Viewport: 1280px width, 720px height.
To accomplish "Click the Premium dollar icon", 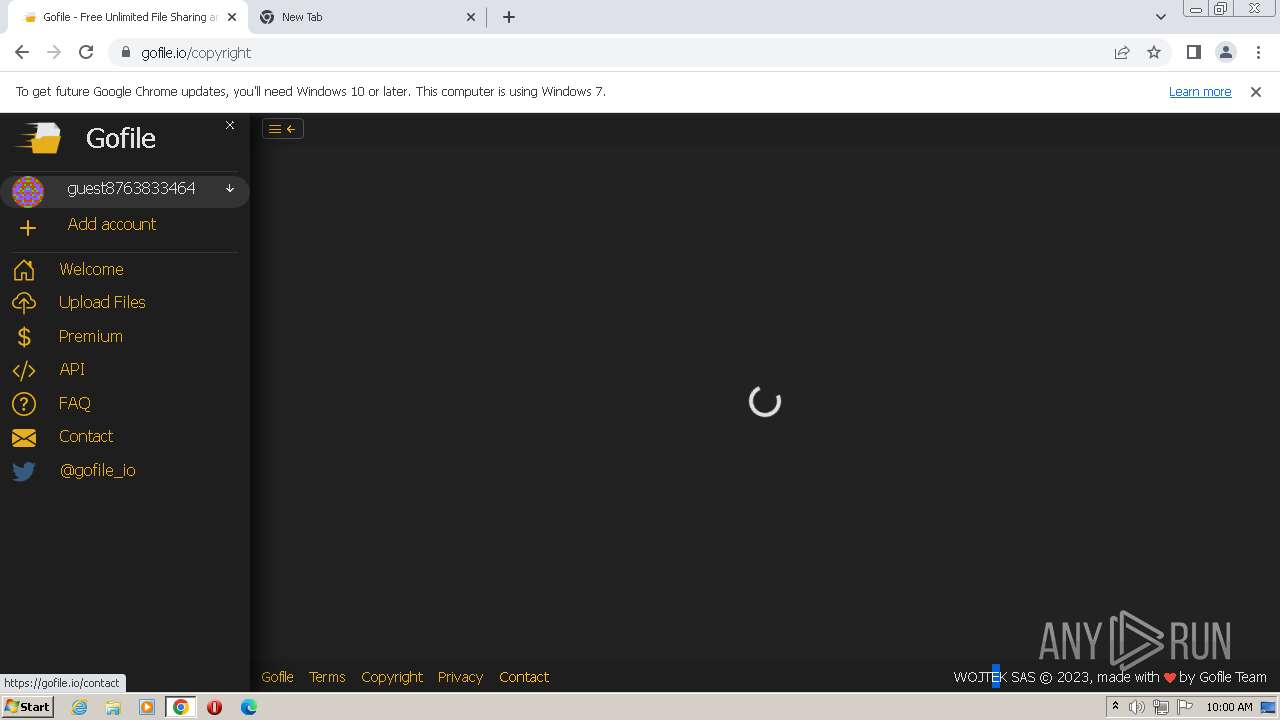I will click(x=24, y=337).
